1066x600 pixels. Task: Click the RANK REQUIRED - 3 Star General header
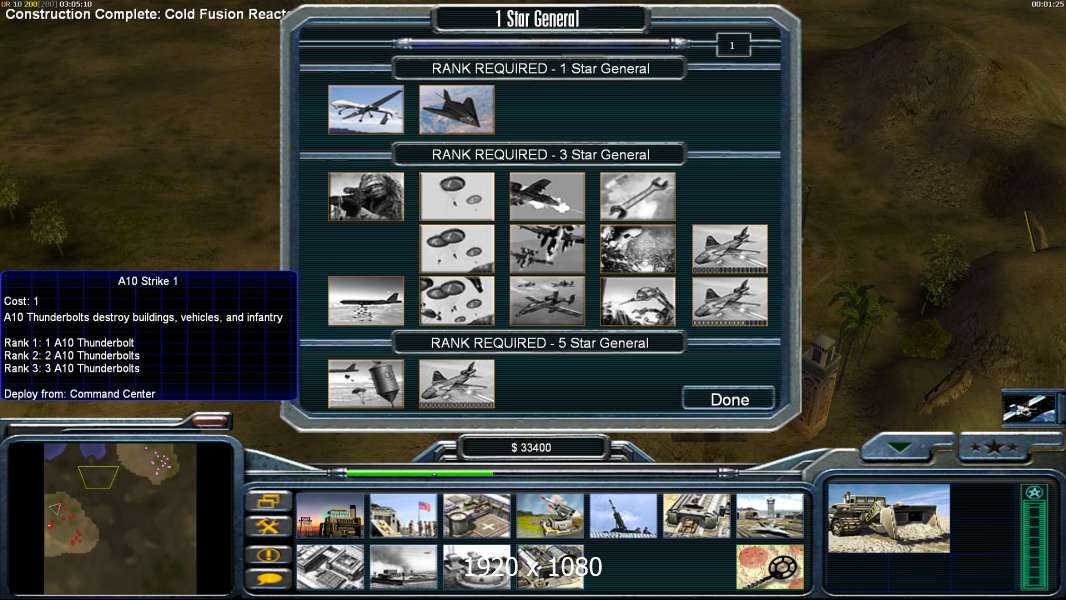point(540,154)
